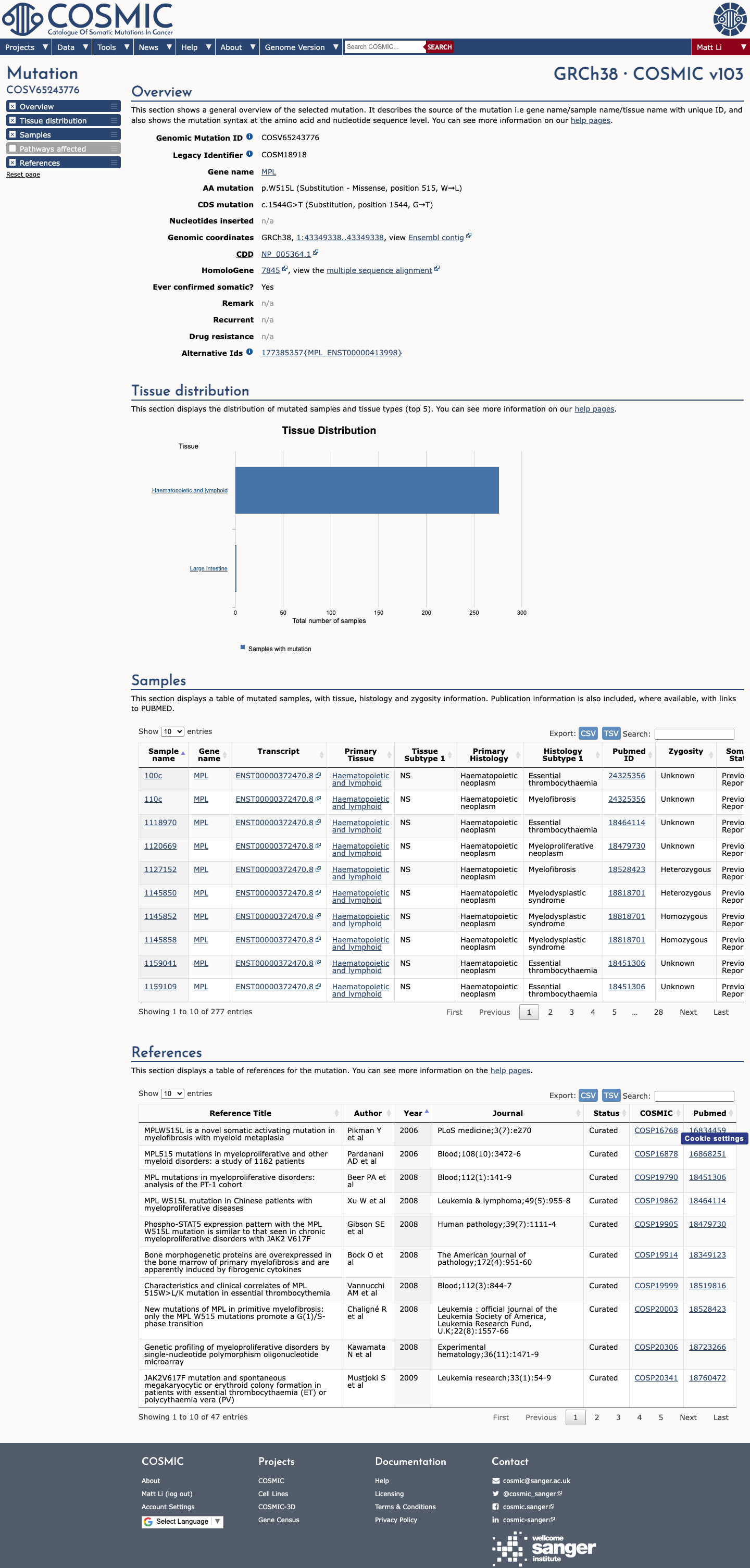
Task: Click the drag handle on the Samples sidebar item
Action: [x=114, y=134]
